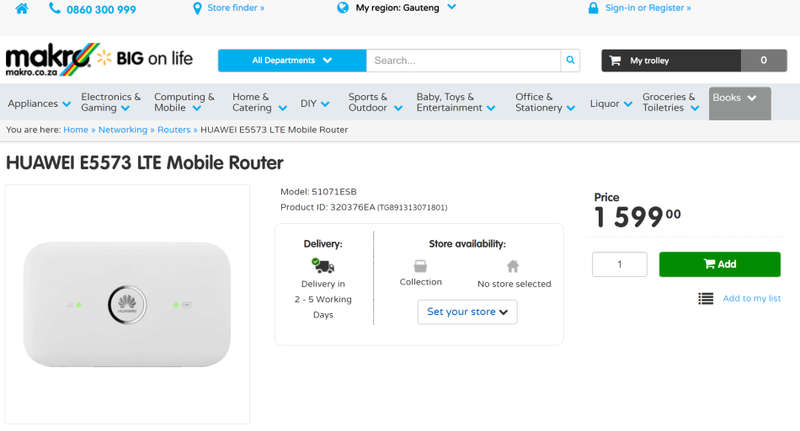Viewport: 800px width, 431px height.
Task: Click the grey store house icon
Action: coord(513,266)
